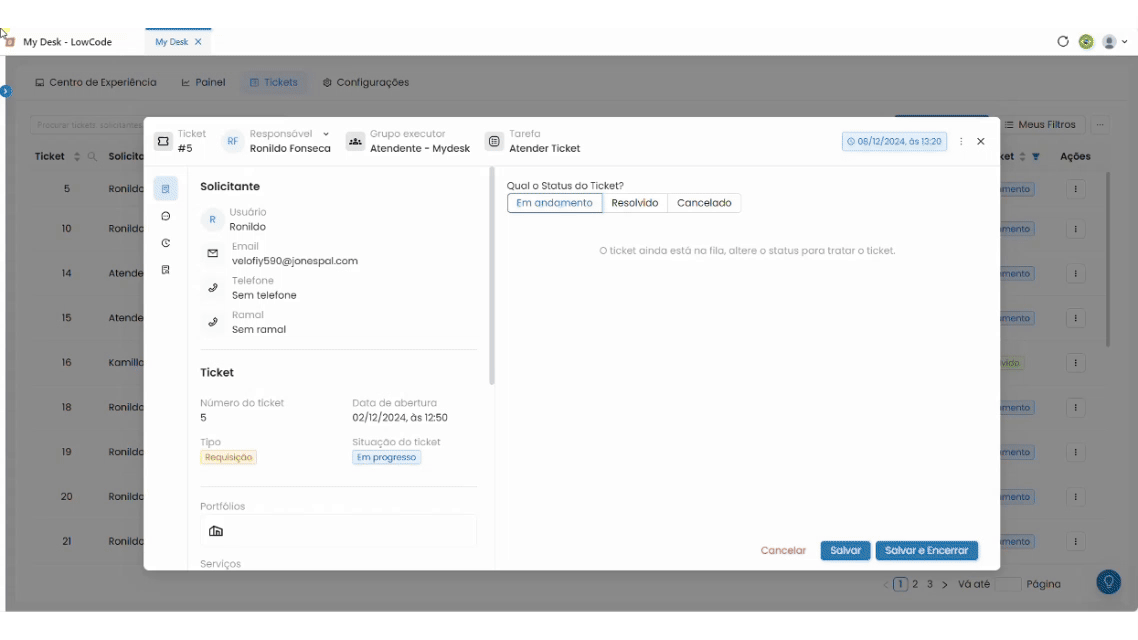The height and width of the screenshot is (640, 1138).
Task: Click the ticket icon beside #5
Action: point(163,141)
